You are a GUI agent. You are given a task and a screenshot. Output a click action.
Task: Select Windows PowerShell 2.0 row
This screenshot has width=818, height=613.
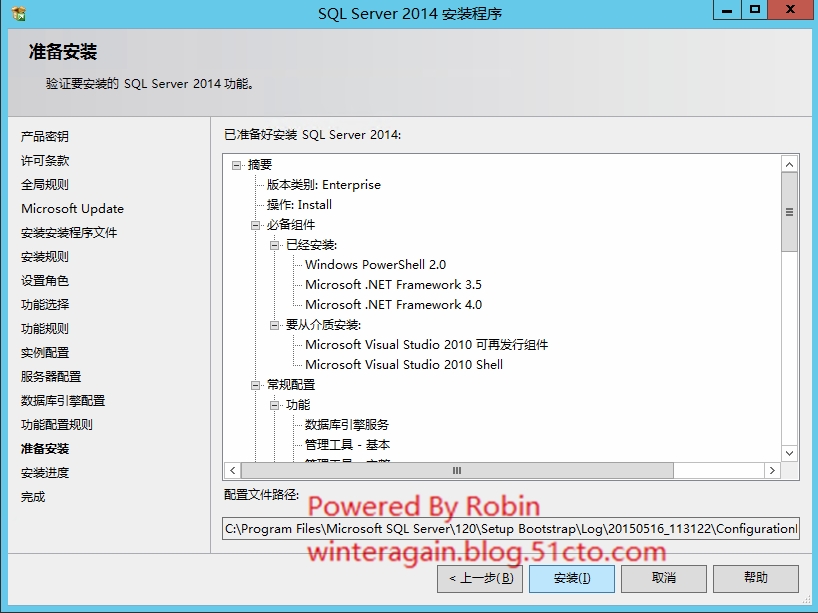pyautogui.click(x=376, y=265)
